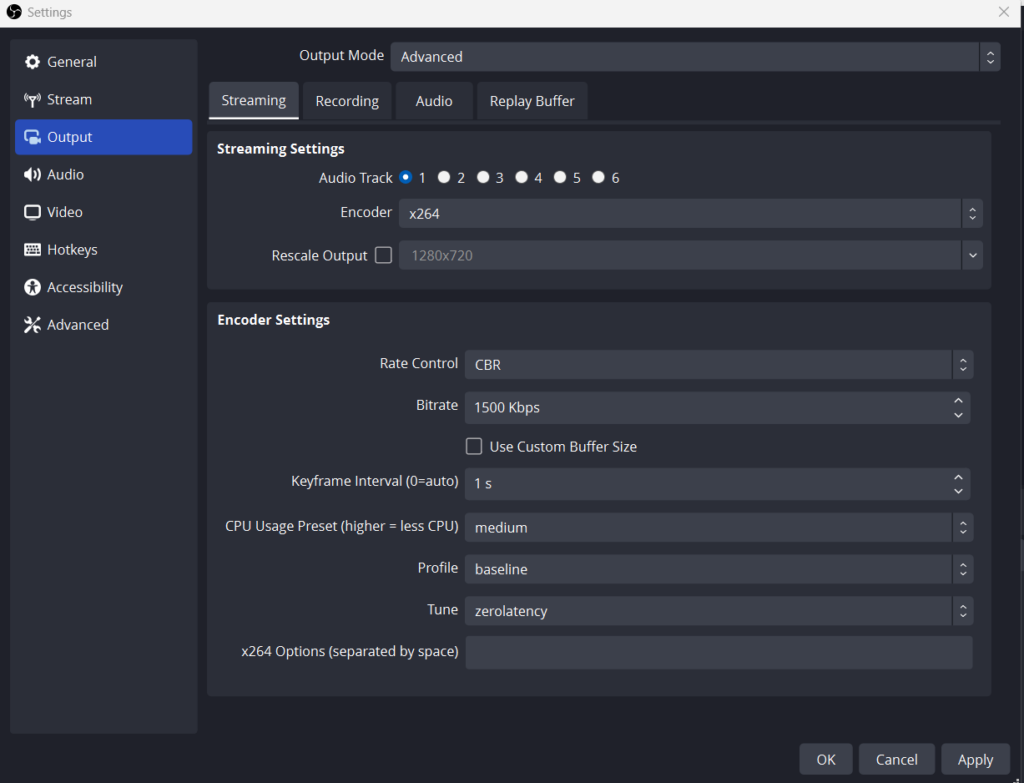Select the Stream antenna icon
This screenshot has width=1024, height=783.
tap(32, 100)
